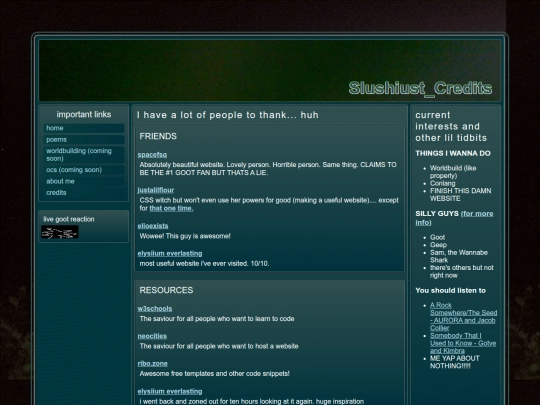The width and height of the screenshot is (540, 405).
Task: Open the justalilflour link
Action: pyautogui.click(x=156, y=190)
